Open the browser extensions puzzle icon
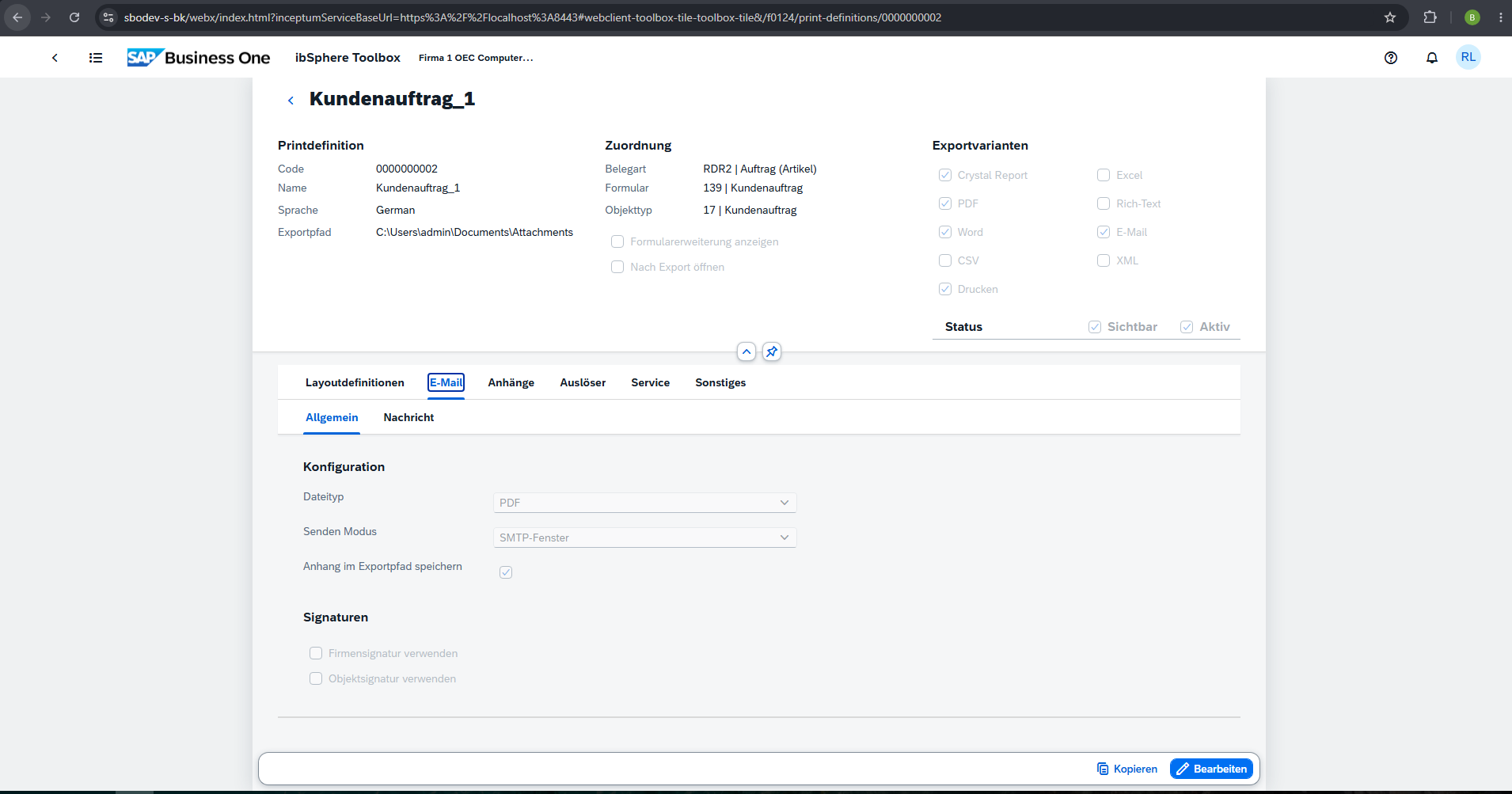1512x794 pixels. (1430, 17)
